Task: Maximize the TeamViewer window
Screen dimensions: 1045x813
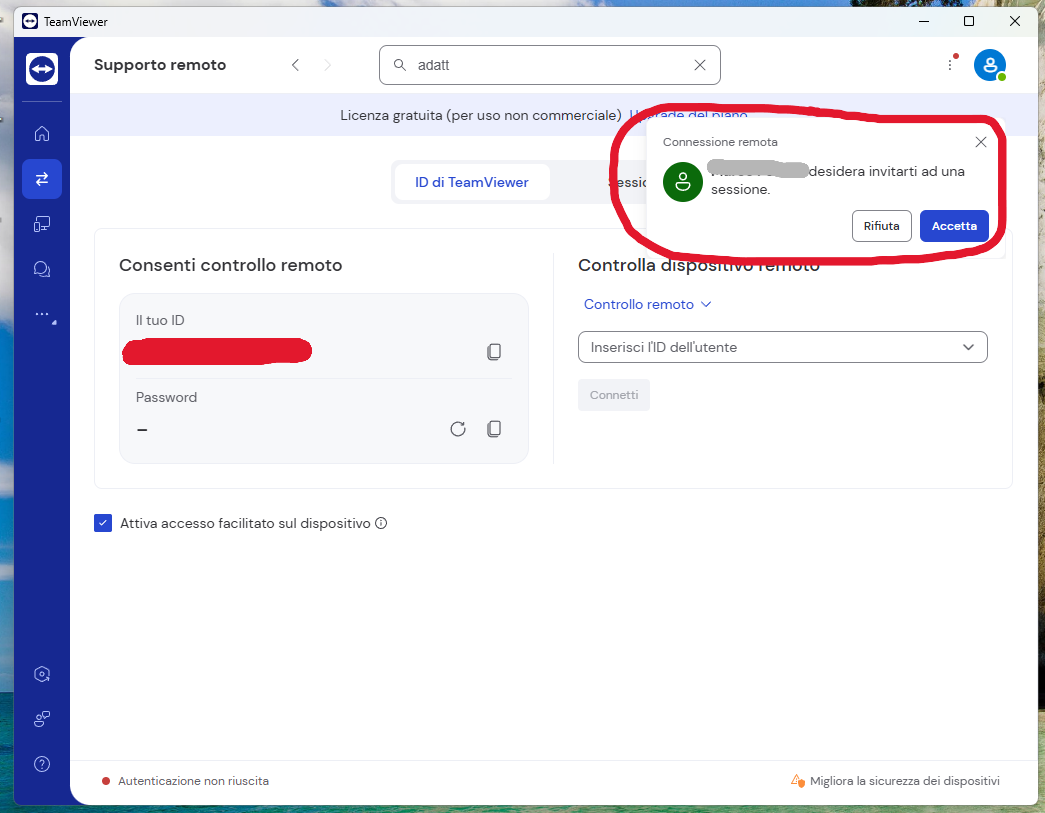Action: click(x=969, y=21)
